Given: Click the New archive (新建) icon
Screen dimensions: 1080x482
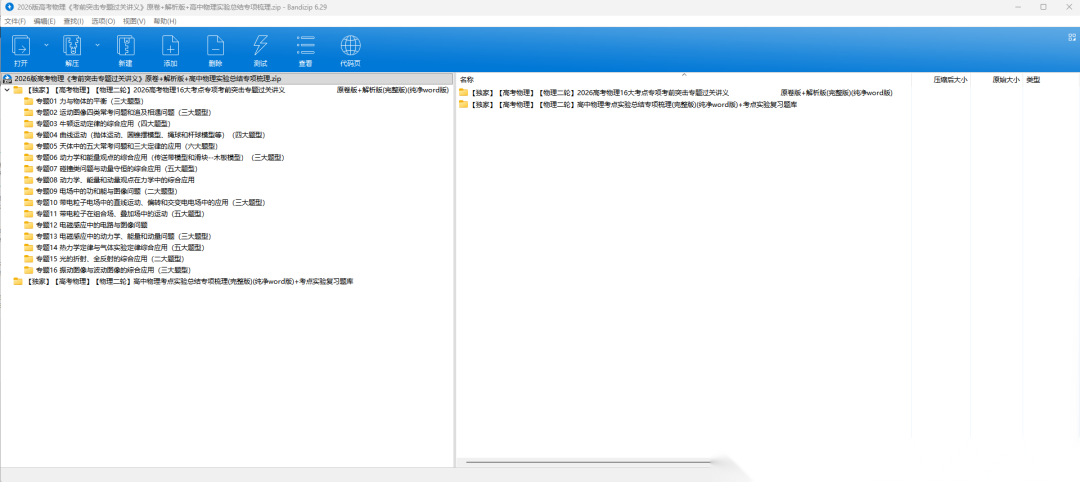Looking at the screenshot, I should pyautogui.click(x=125, y=49).
